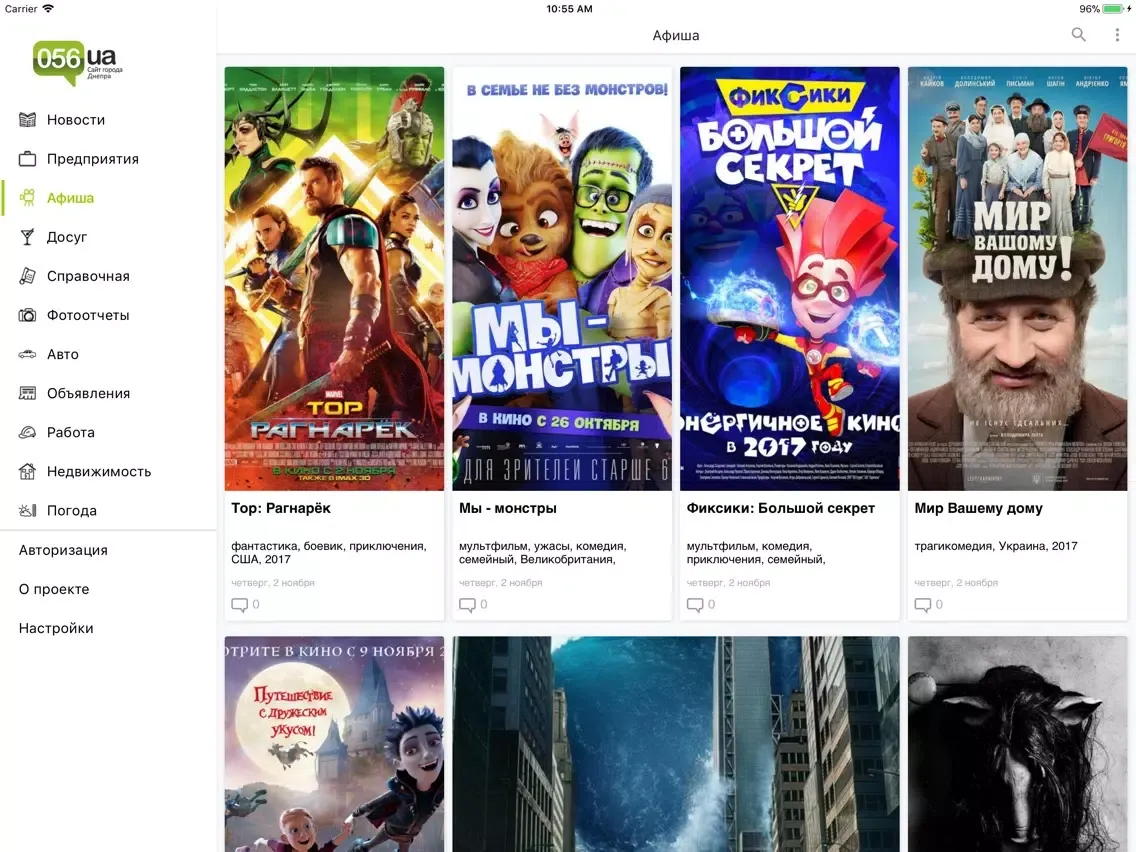Click genre text 'трагикомедия, Украина, 2017'
The height and width of the screenshot is (852, 1136).
pyautogui.click(x=996, y=546)
